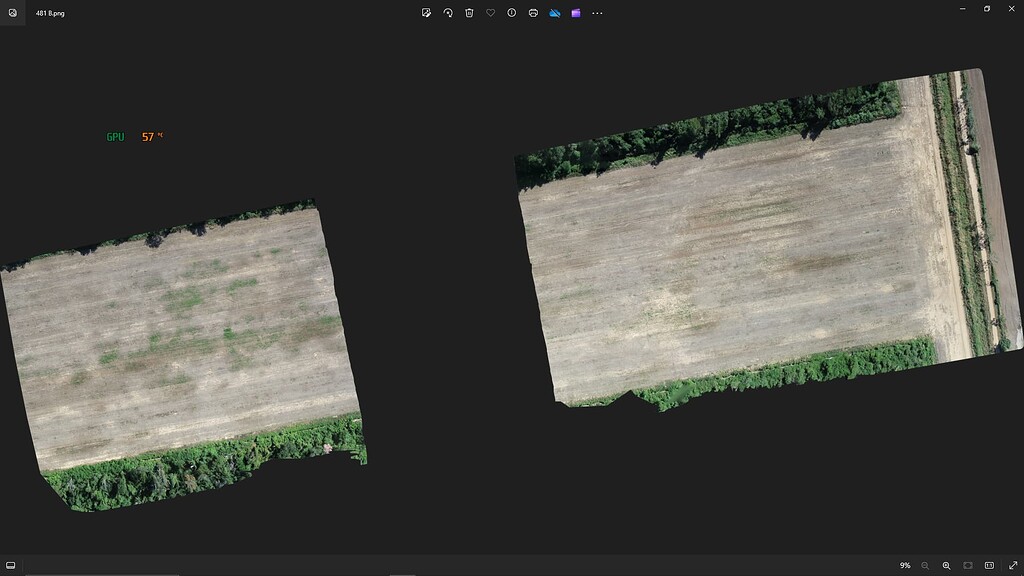Switch to the Photos gallery view

pos(14,14)
